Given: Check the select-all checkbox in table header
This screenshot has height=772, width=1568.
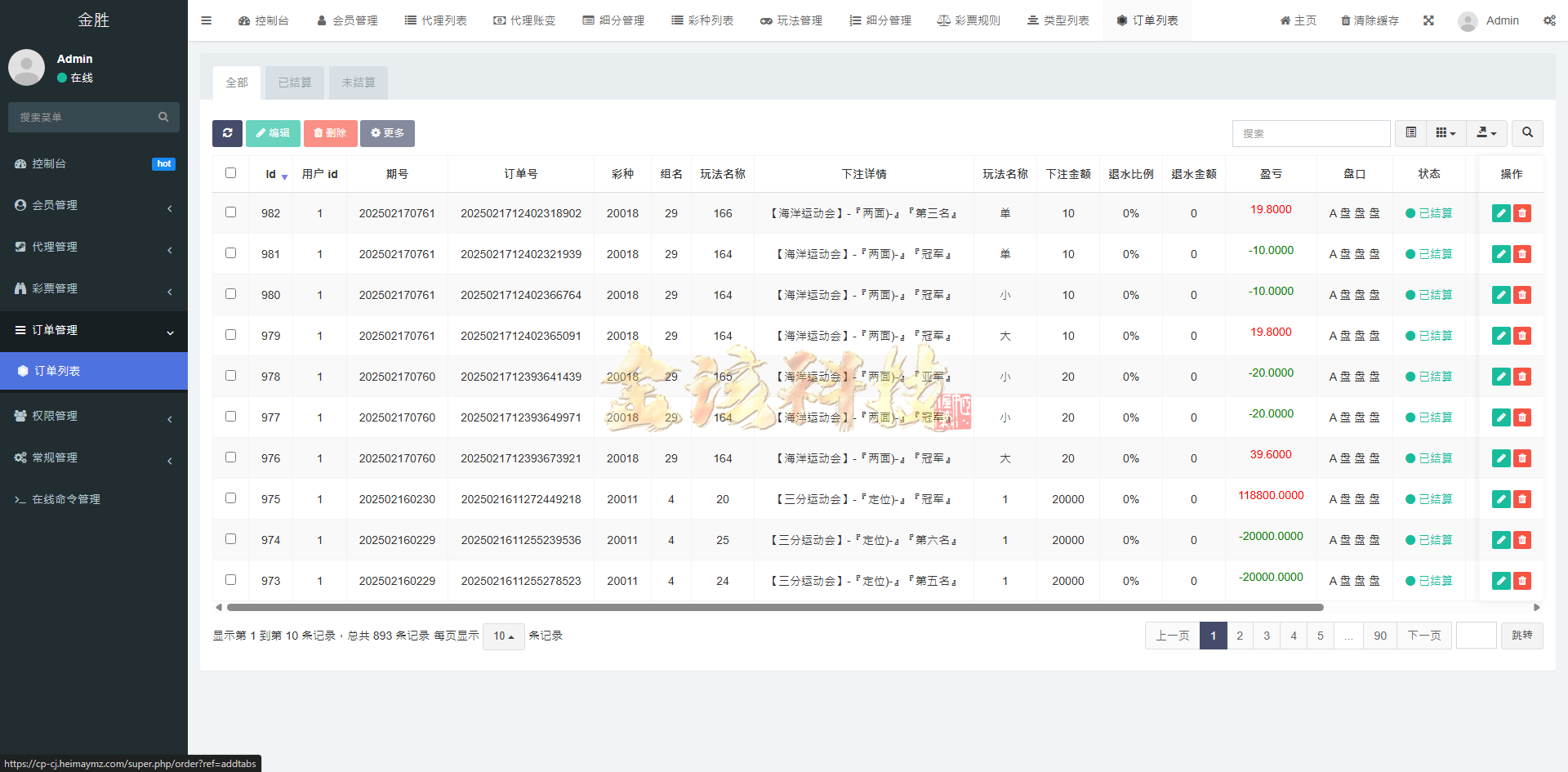Looking at the screenshot, I should click(230, 172).
